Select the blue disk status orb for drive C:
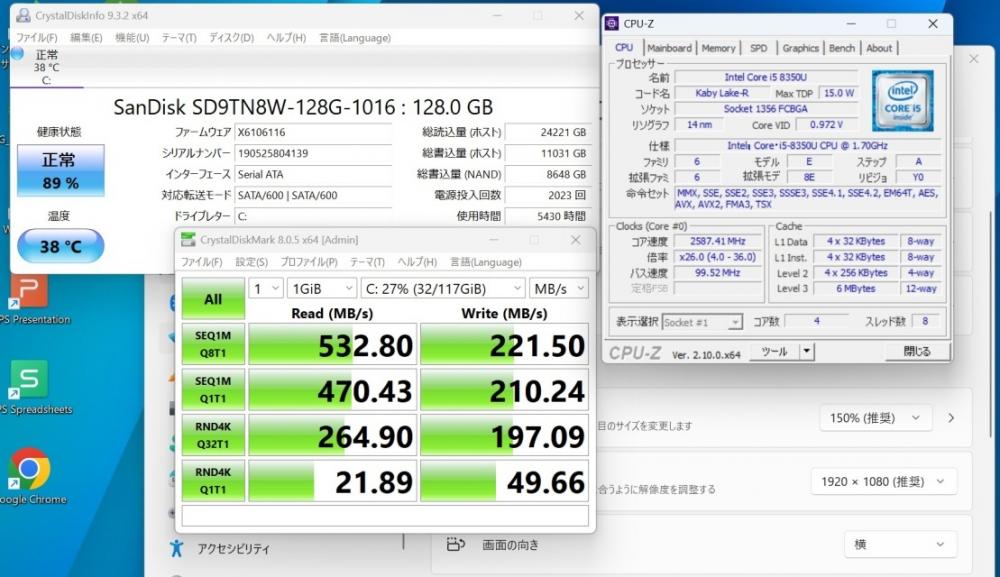Image resolution: width=1000 pixels, height=577 pixels. pyautogui.click(x=17, y=54)
